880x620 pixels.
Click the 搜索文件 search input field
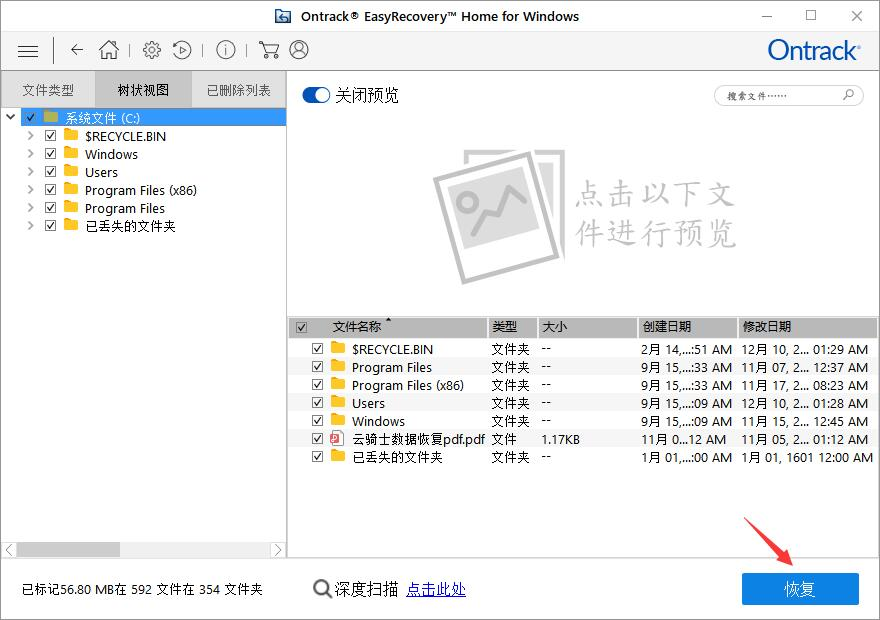coord(789,95)
